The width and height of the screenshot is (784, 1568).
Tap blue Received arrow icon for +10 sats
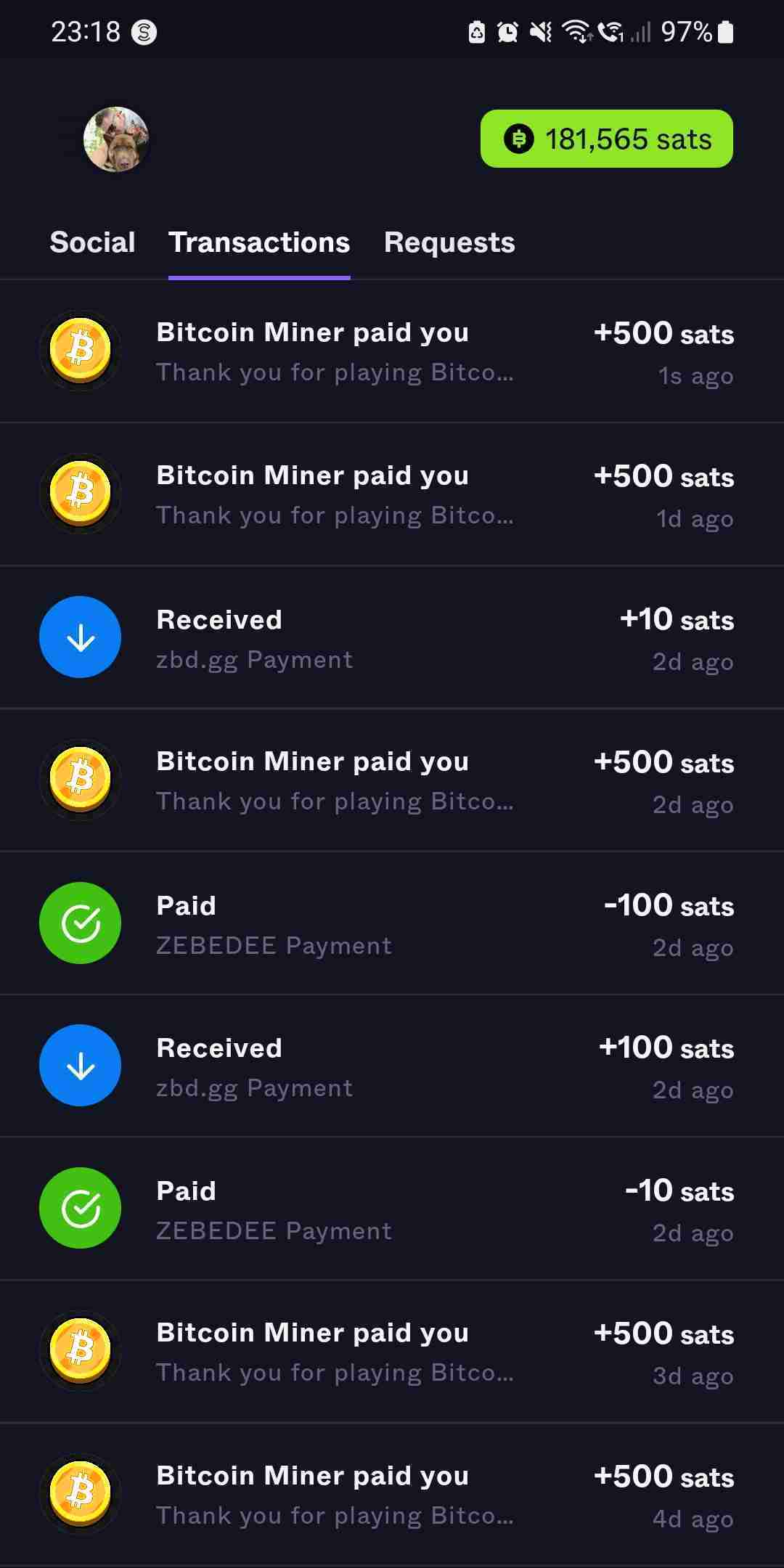(x=80, y=637)
